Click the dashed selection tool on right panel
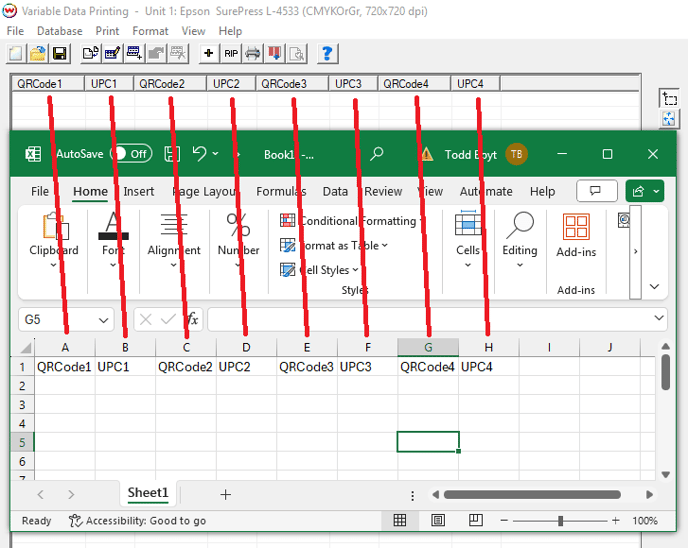This screenshot has height=548, width=688. [669, 98]
